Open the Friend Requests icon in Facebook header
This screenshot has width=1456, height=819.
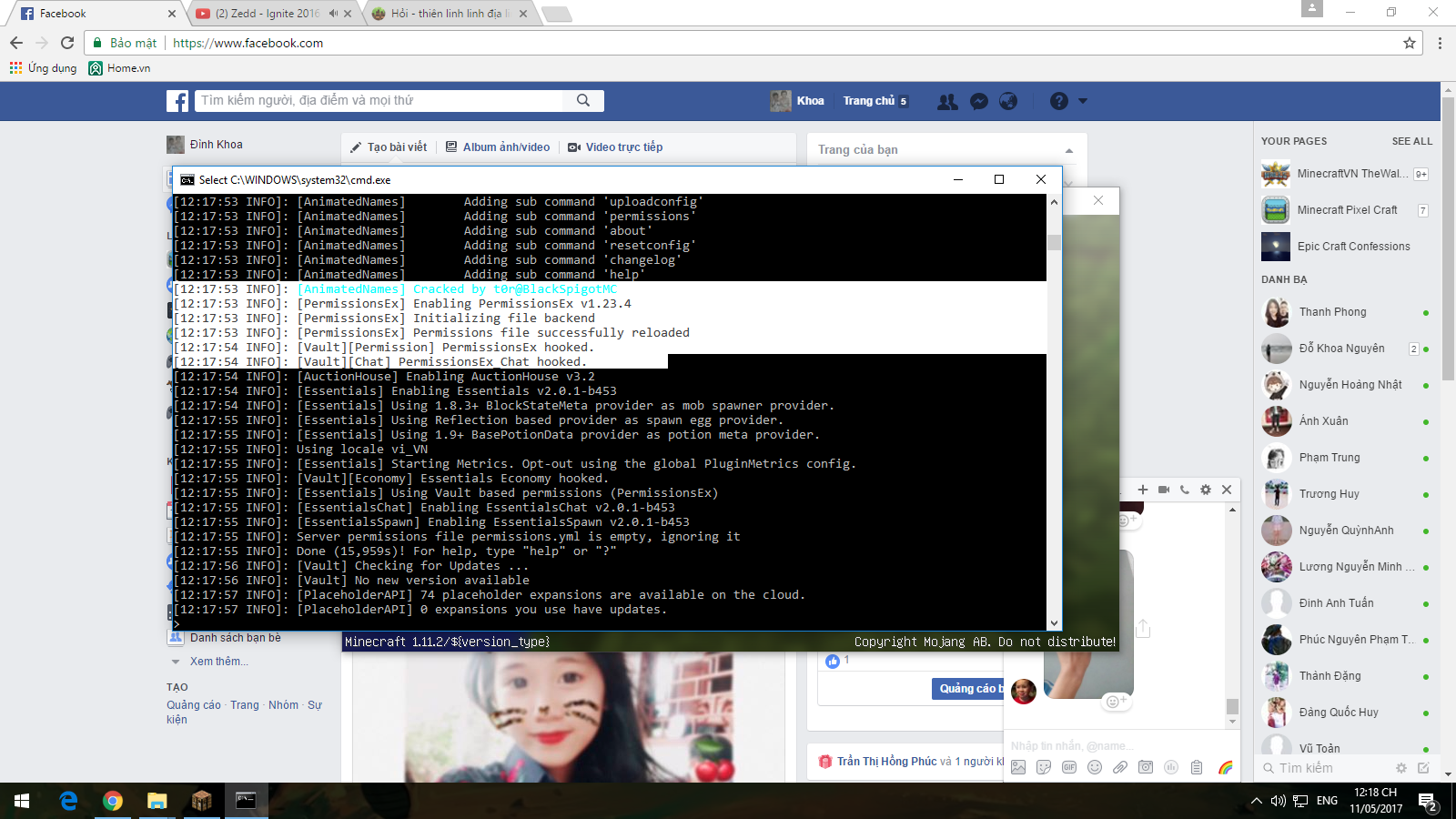[x=947, y=101]
